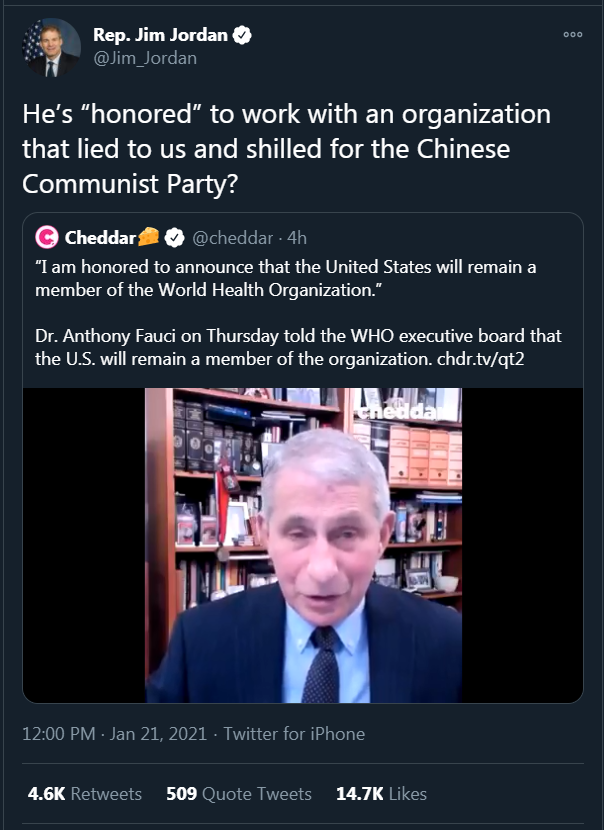Open the @Jim_Jordan handle link

145,58
